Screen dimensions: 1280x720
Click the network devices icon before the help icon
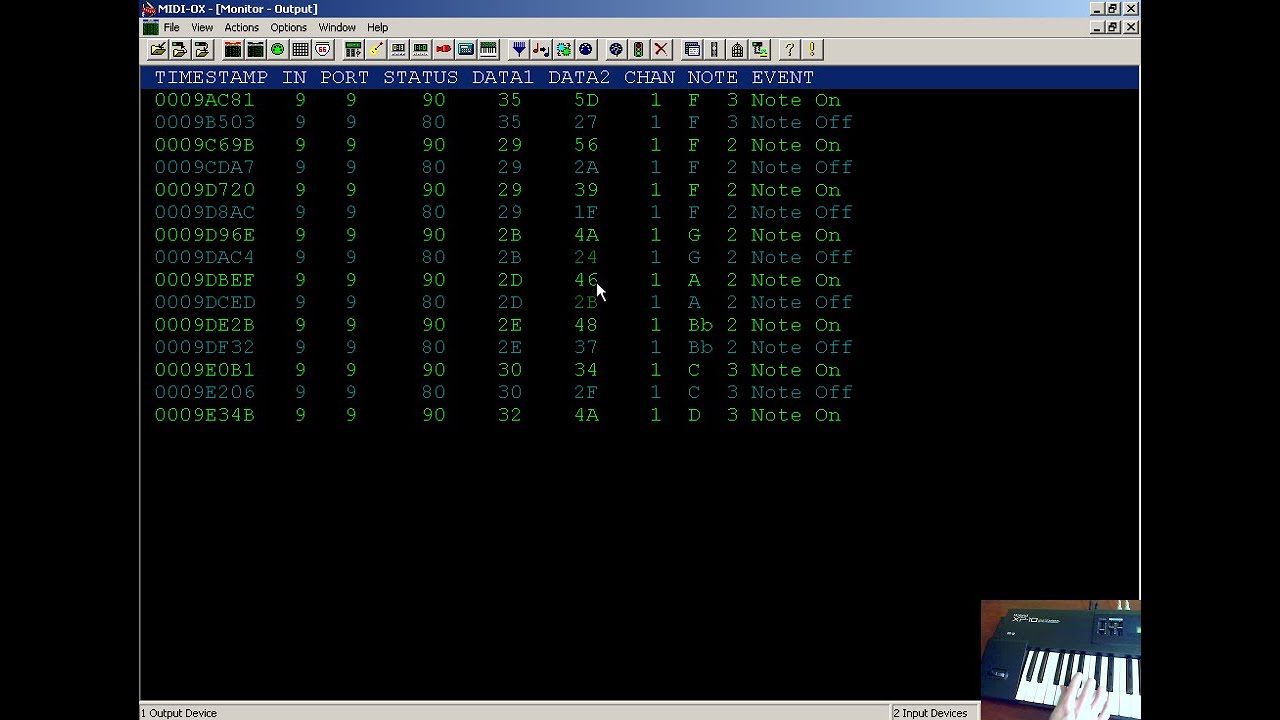(759, 49)
